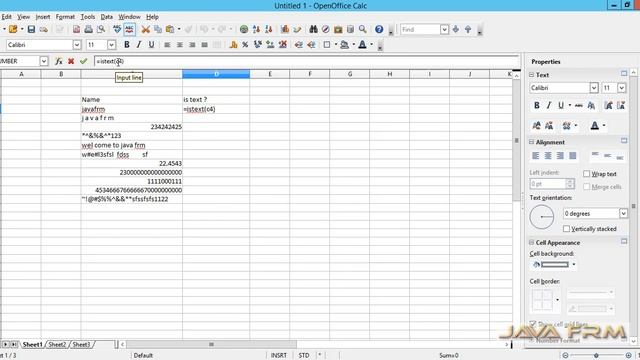Cancel formula entry red X
The height and width of the screenshot is (360, 640).
[x=71, y=61]
